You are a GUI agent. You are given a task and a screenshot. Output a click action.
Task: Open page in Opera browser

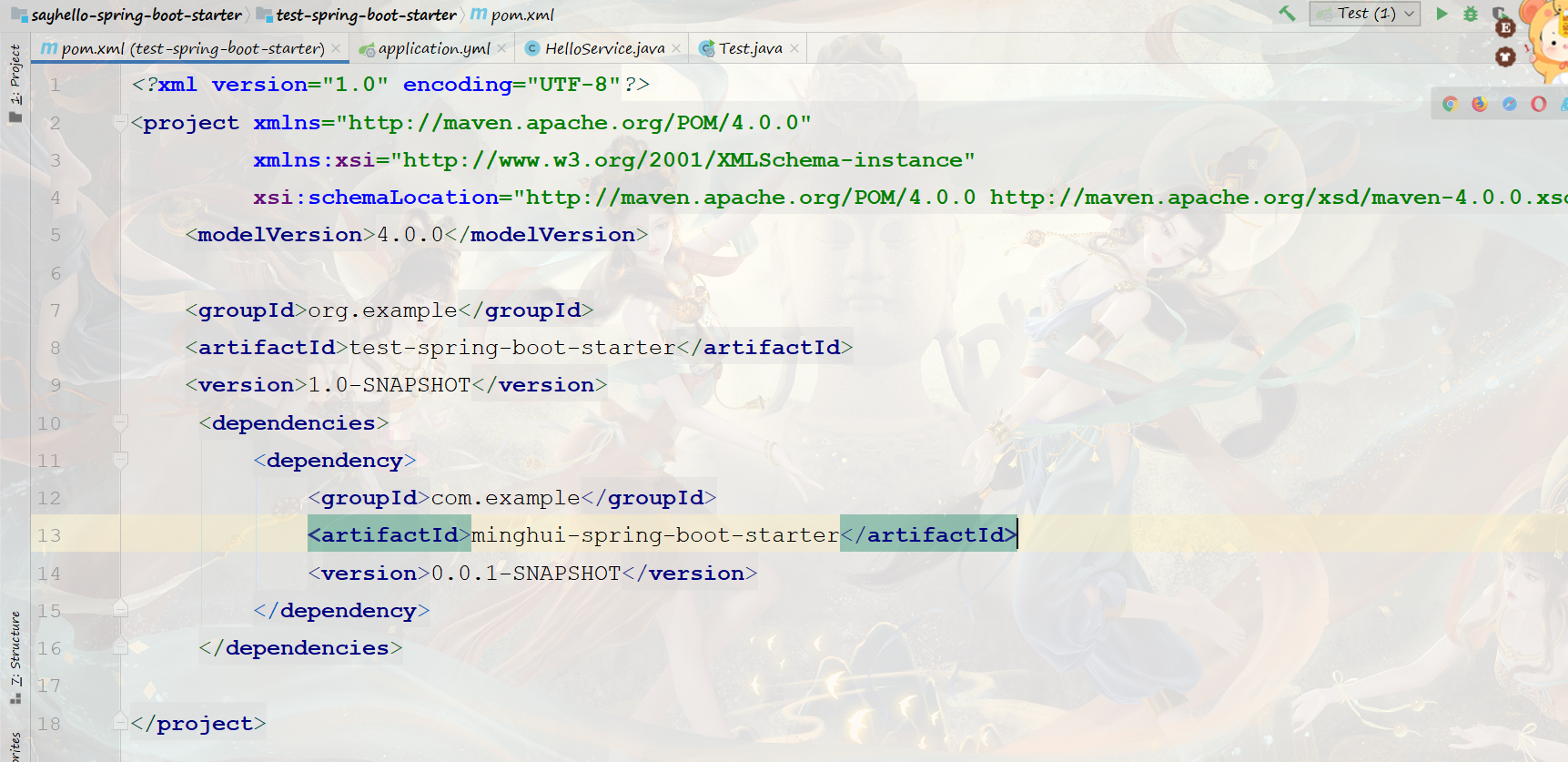(1539, 104)
